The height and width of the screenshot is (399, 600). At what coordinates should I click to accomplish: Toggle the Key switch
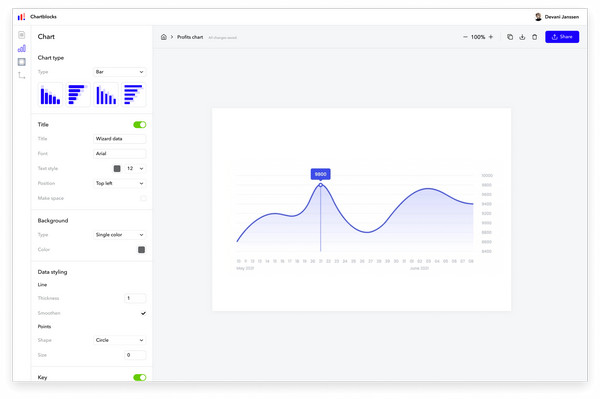point(140,378)
